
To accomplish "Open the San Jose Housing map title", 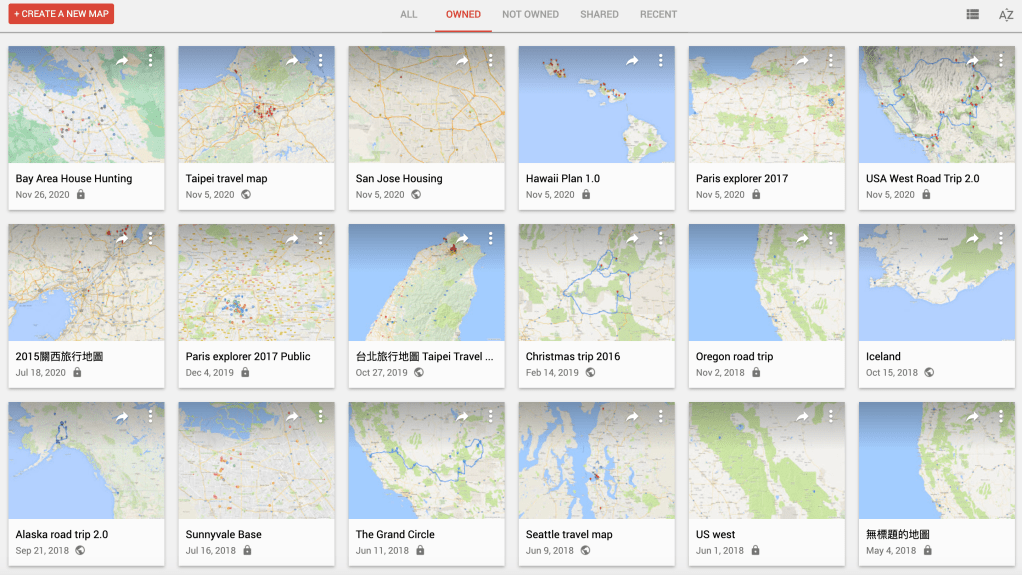I will pos(399,179).
